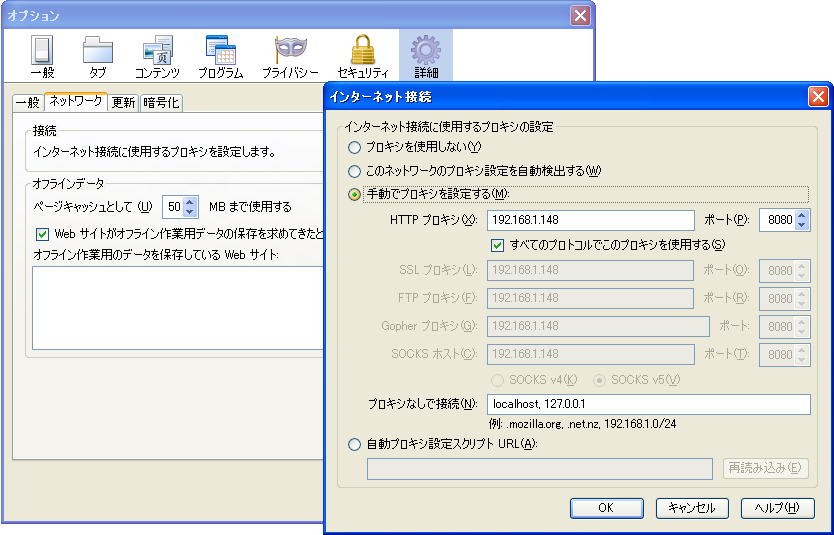The height and width of the screenshot is (535, 834).
Task: Select the セキュリティ (Security) padlock icon
Action: (362, 56)
